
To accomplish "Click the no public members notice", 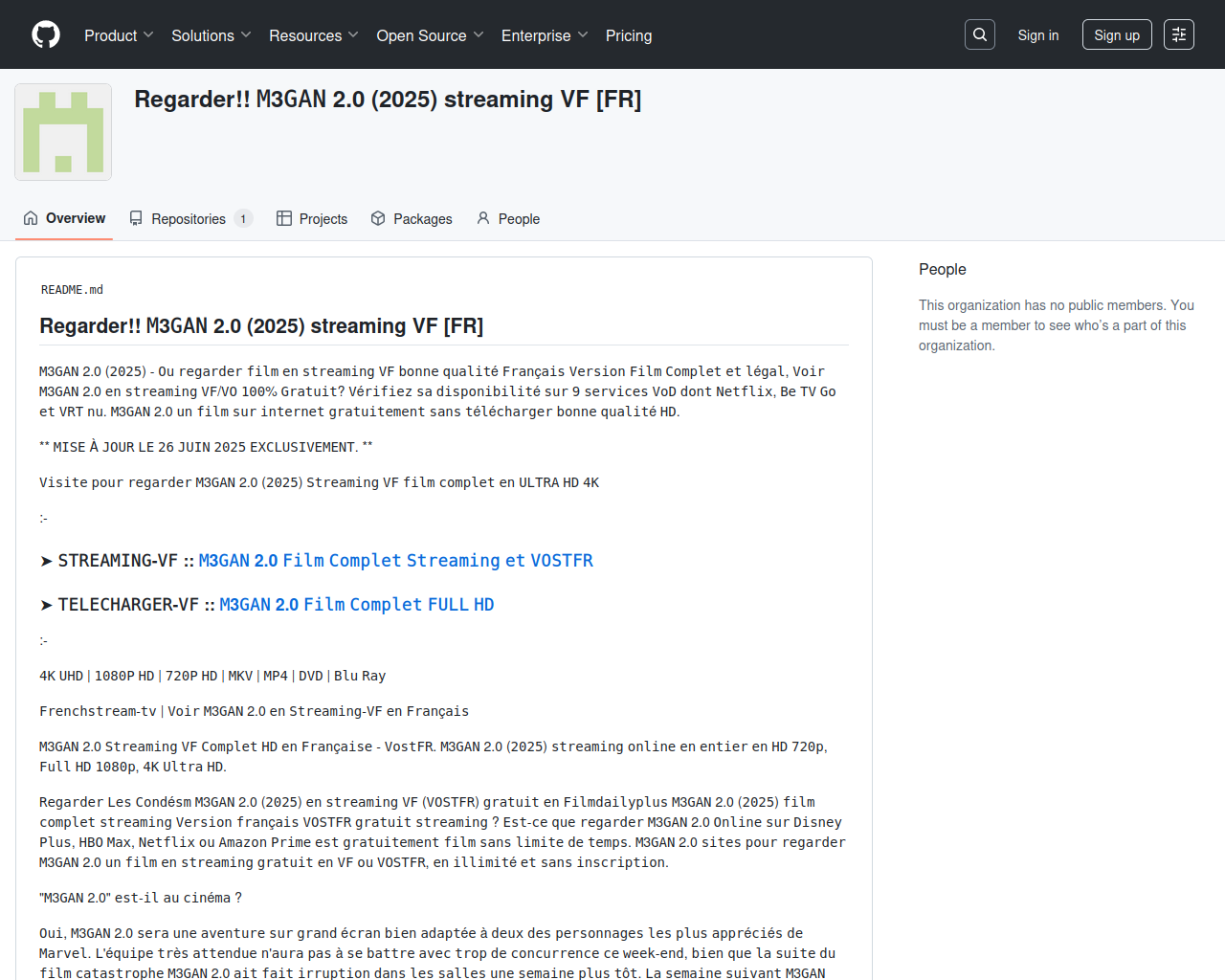I will pos(1057,325).
